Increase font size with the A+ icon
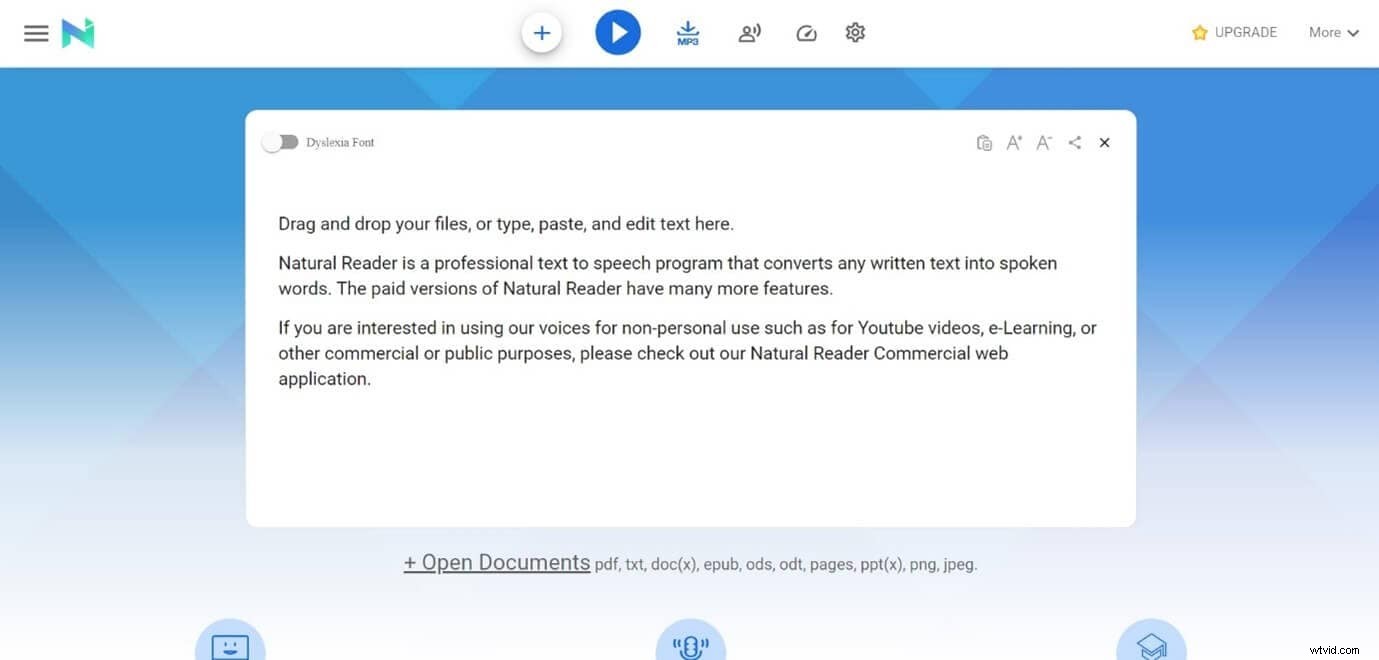 1013,142
